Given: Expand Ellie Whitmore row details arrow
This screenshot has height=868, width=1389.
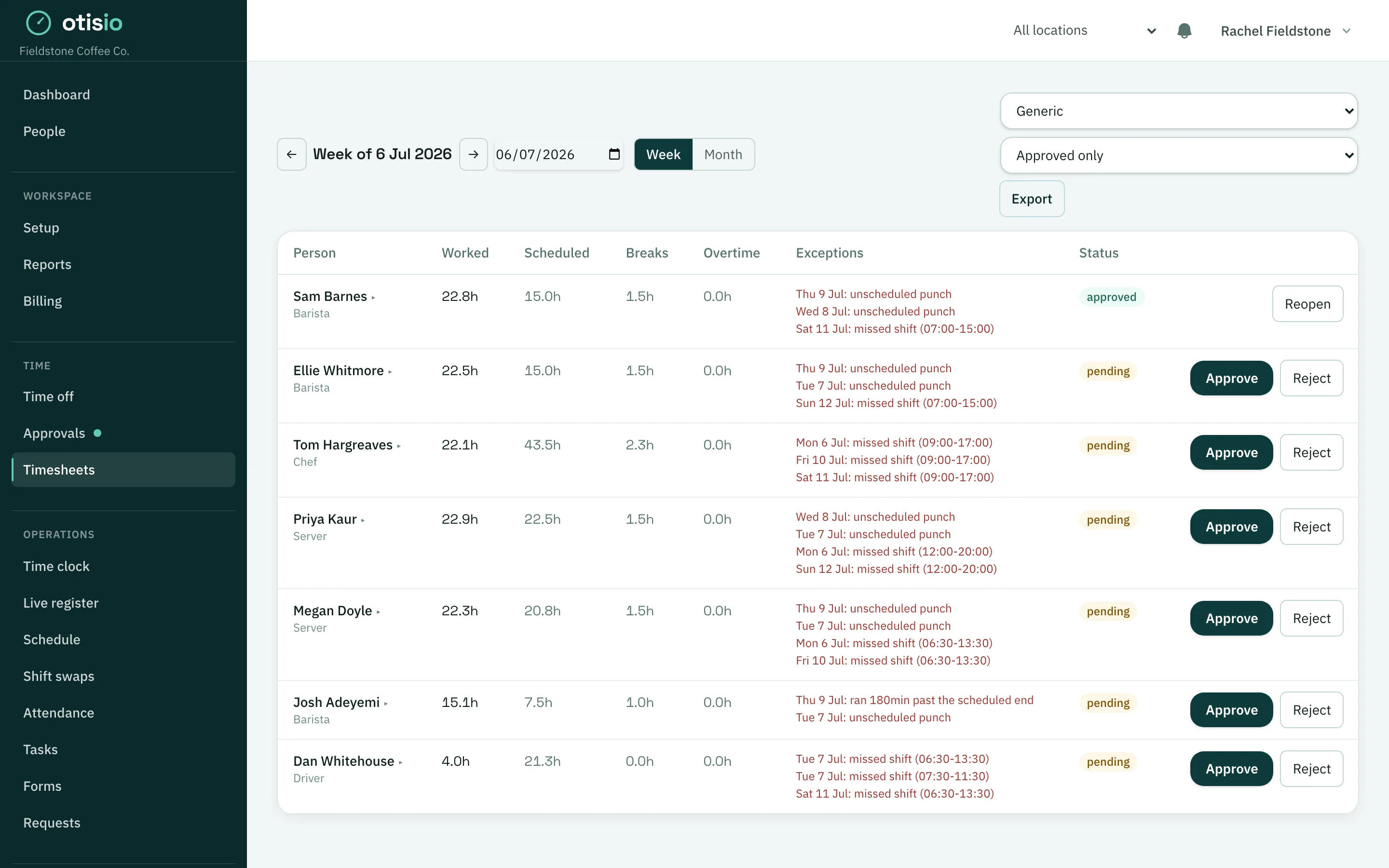Looking at the screenshot, I should 390,372.
